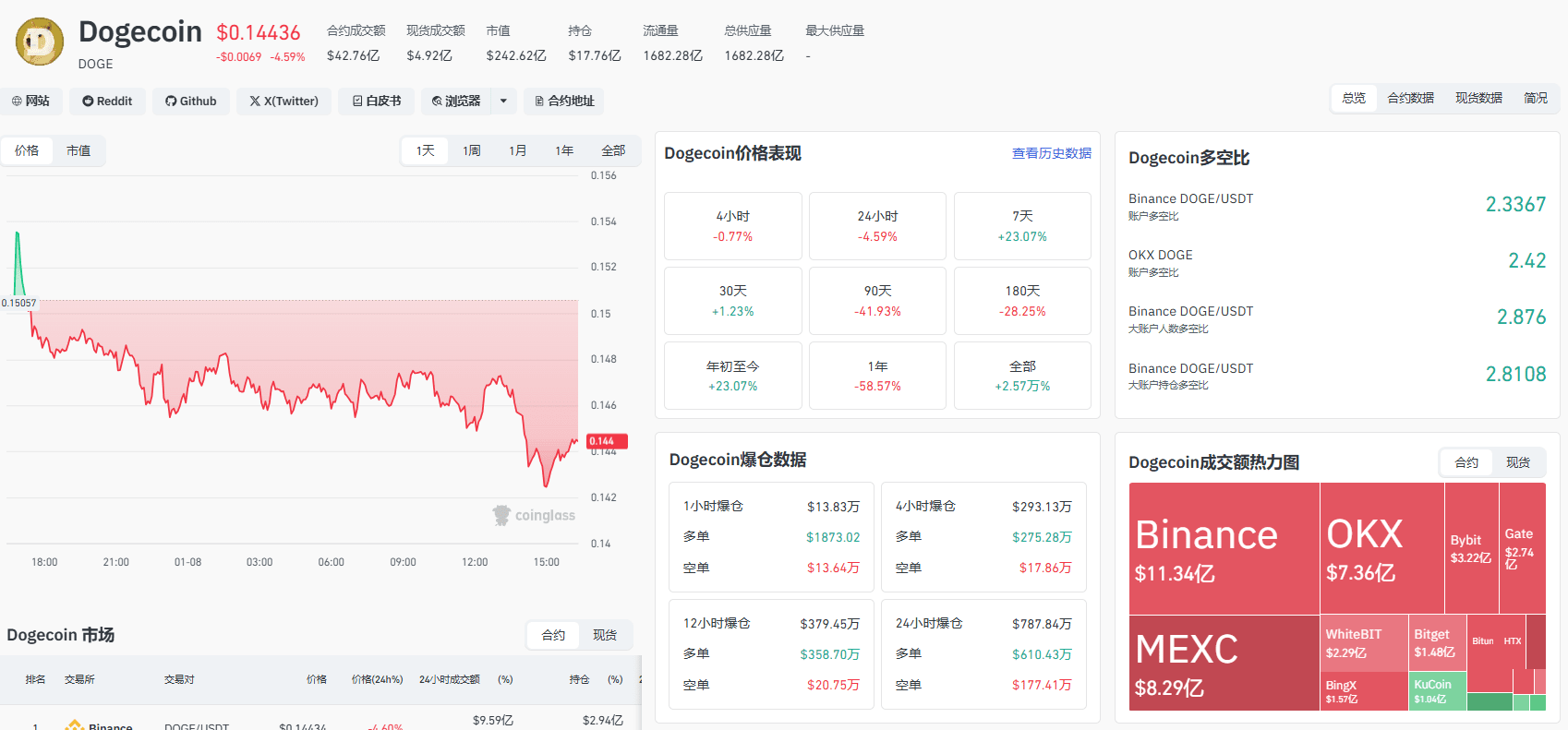The width and height of the screenshot is (1568, 730).
Task: Expand the dropdown arrow beside 浏览器
Action: [x=503, y=101]
